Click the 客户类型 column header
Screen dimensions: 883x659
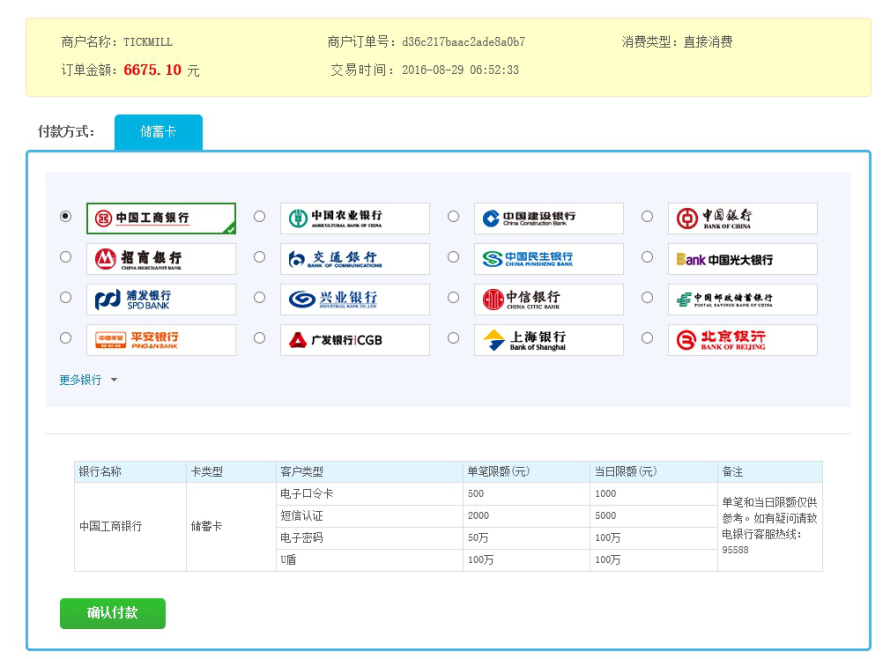369,472
